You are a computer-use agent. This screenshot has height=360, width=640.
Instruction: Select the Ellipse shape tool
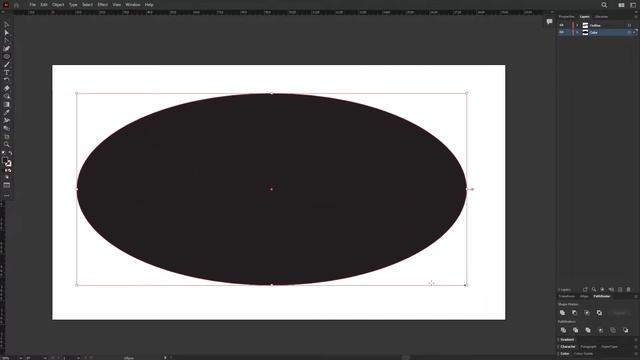coord(7,56)
